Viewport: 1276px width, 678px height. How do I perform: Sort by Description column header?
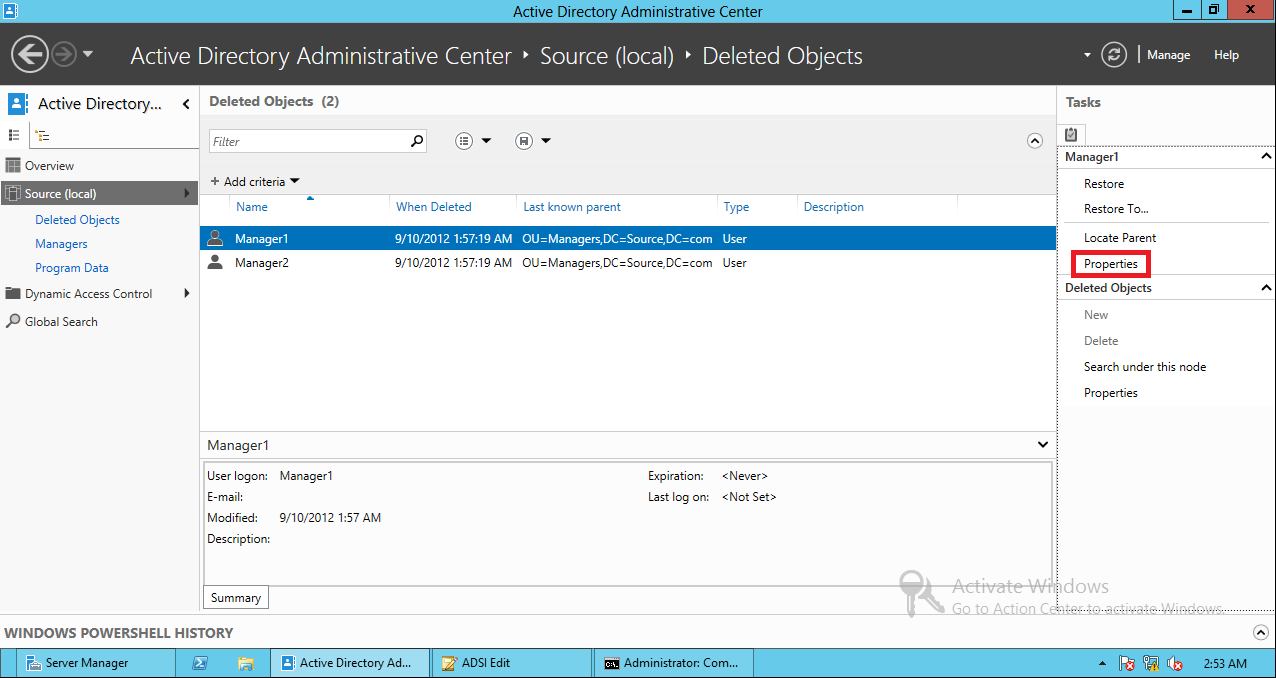coord(833,207)
